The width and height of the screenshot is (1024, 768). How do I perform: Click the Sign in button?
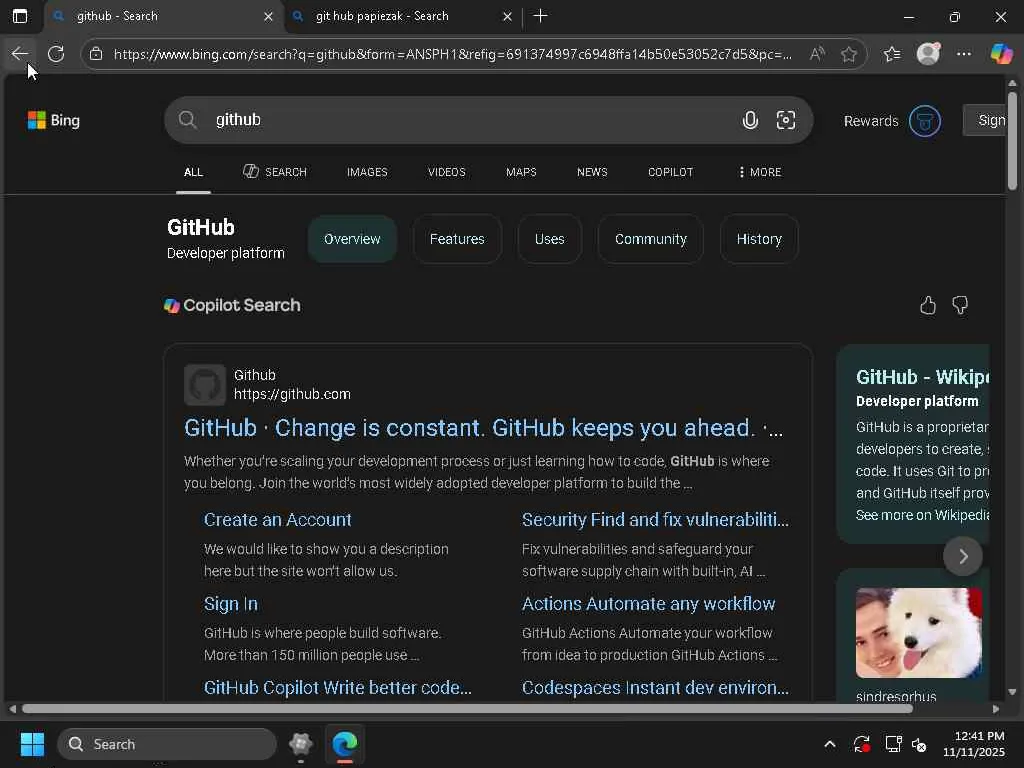[x=986, y=120]
